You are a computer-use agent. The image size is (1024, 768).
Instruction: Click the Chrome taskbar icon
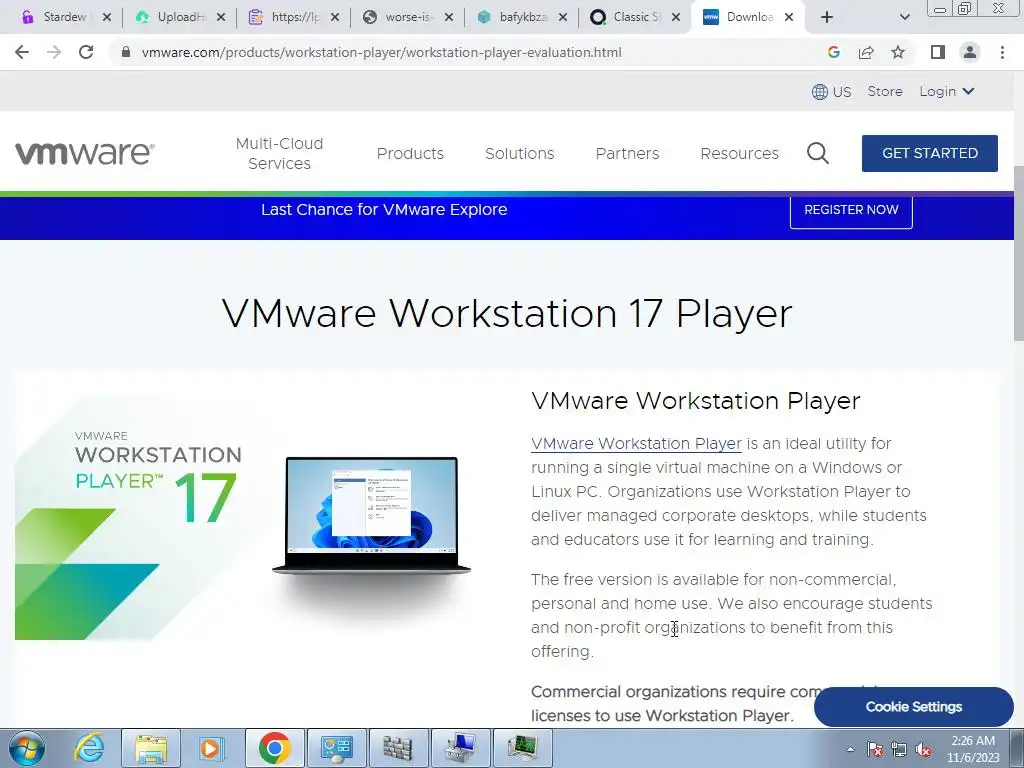coord(275,748)
